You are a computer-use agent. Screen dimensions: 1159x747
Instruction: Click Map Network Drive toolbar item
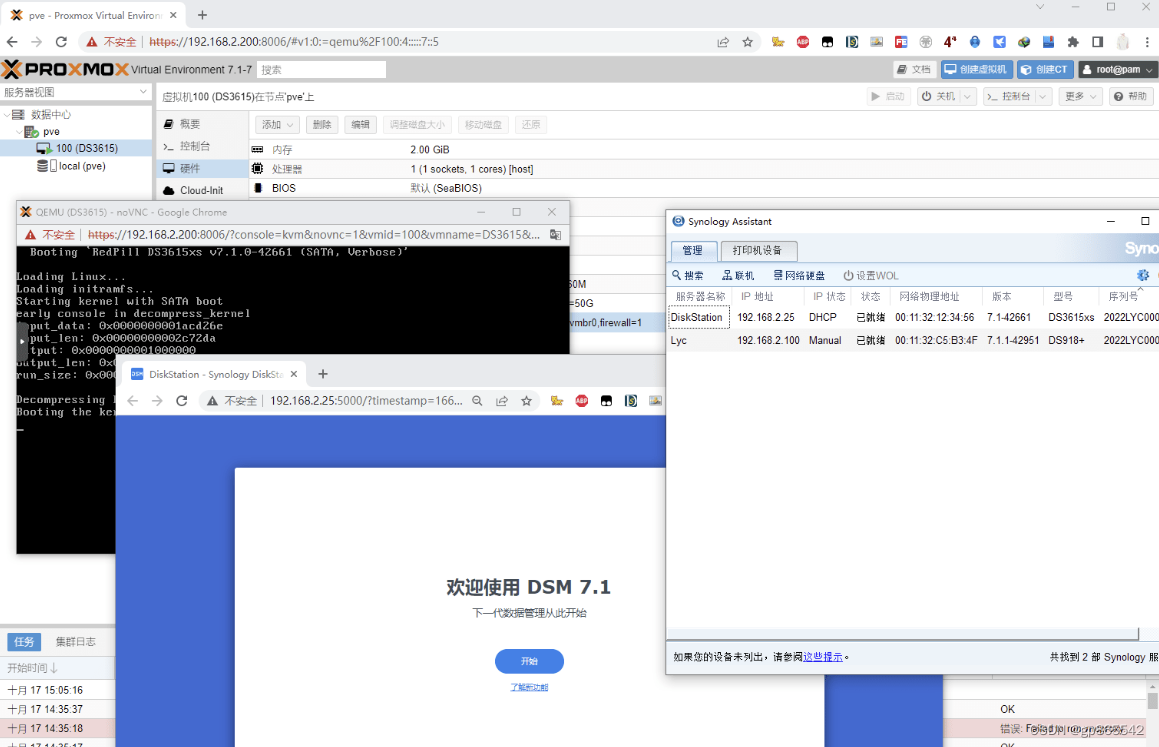(x=798, y=276)
